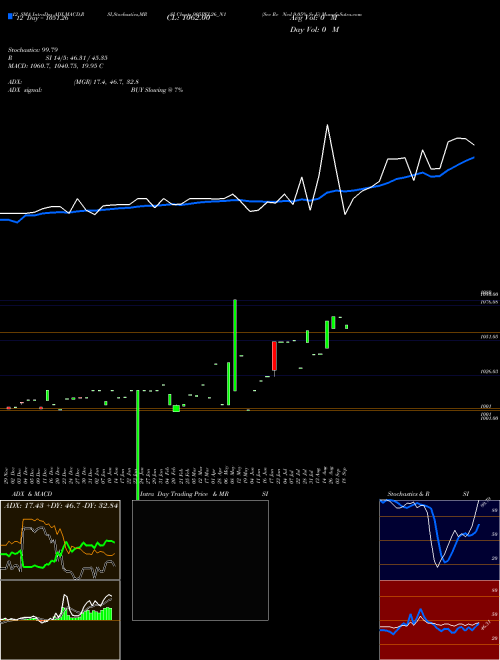Click the ADX panel header with +DY -DY values
Screen dimensions: 500x660
point(60,505)
